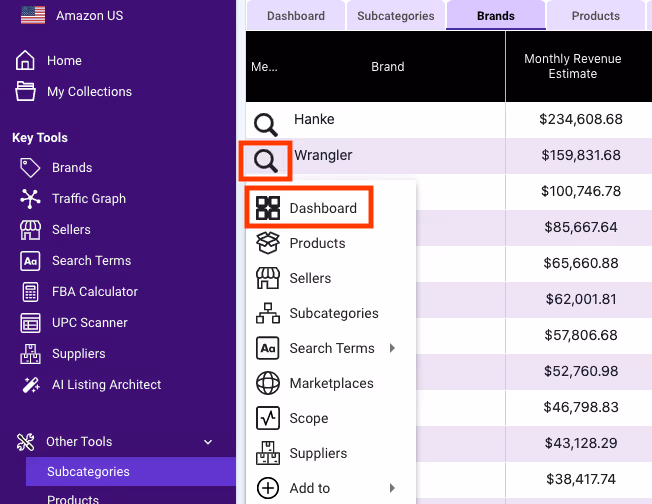This screenshot has height=504, width=652.
Task: Open UPC Scanner link in sidebar
Action: (89, 323)
